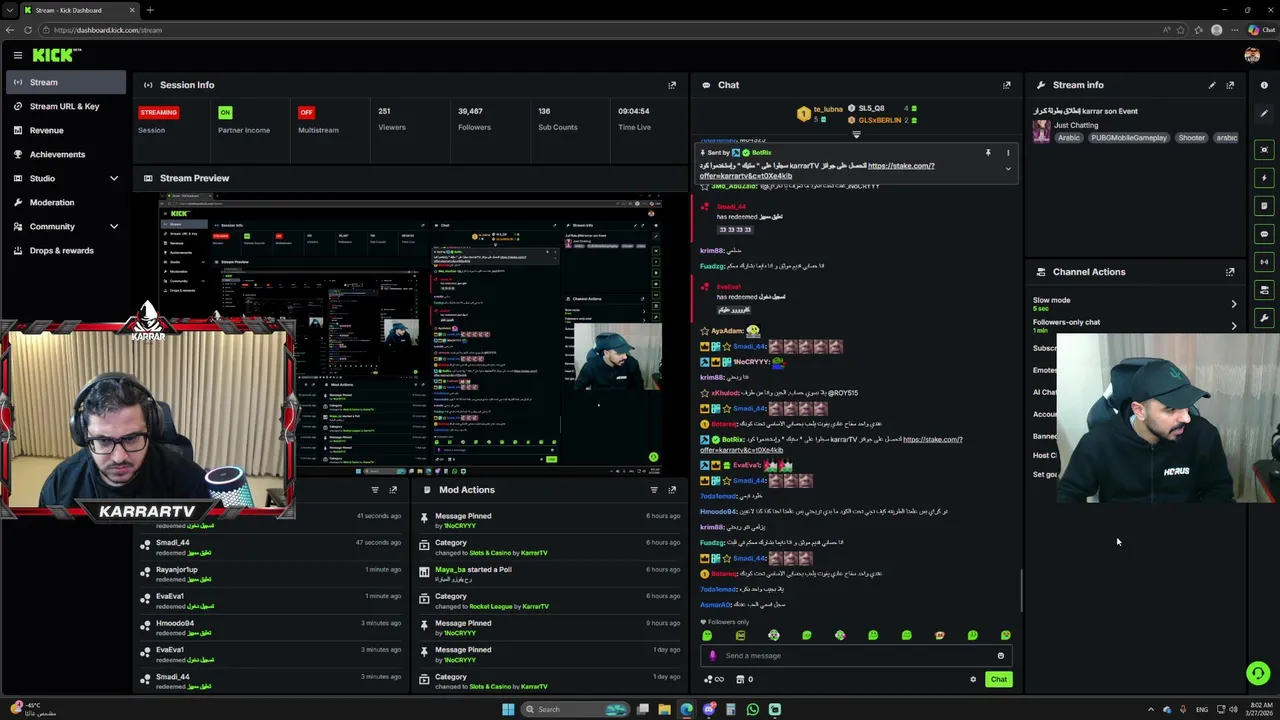Open the hamburger menu next to Kick logo
The height and width of the screenshot is (720, 1280).
click(17, 55)
